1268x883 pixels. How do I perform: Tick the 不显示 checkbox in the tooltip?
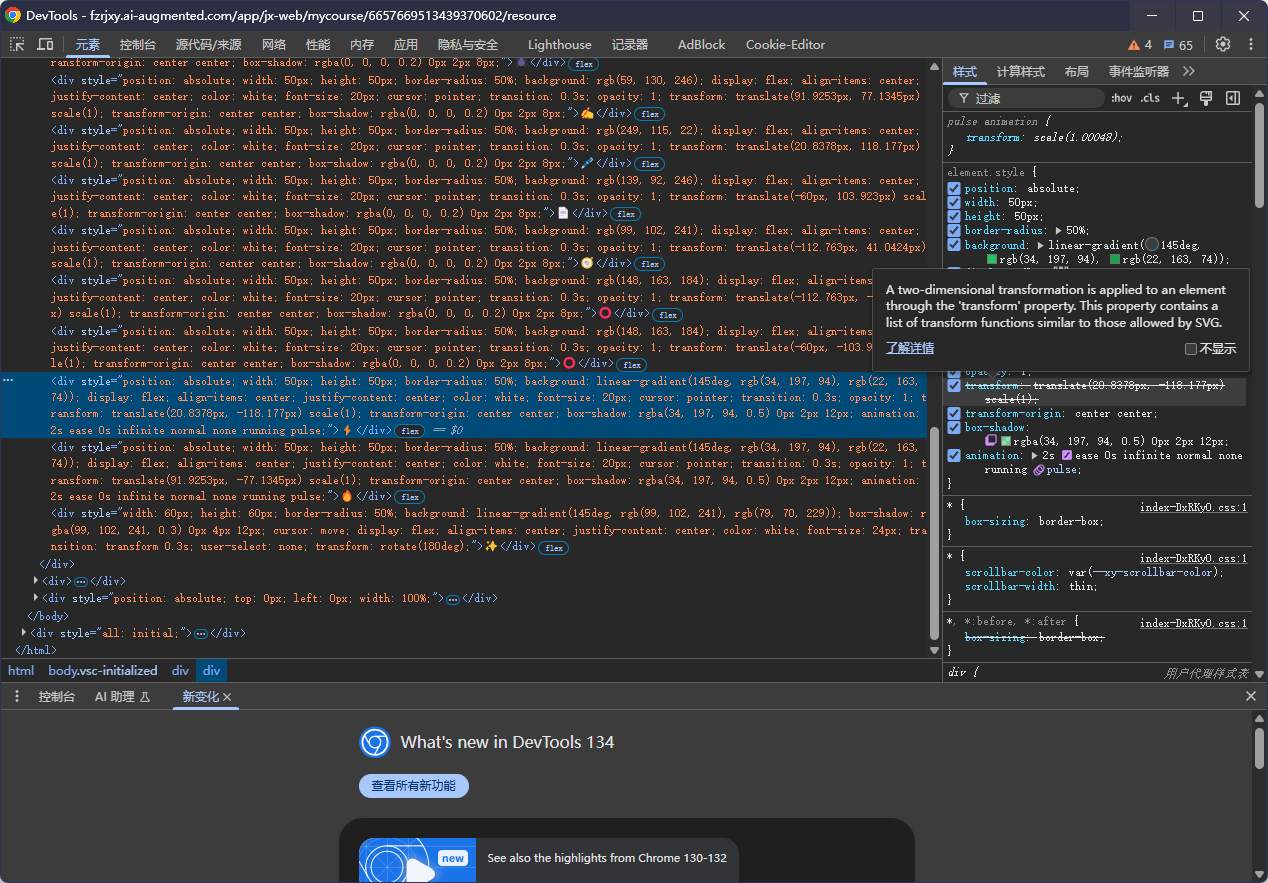point(1190,349)
